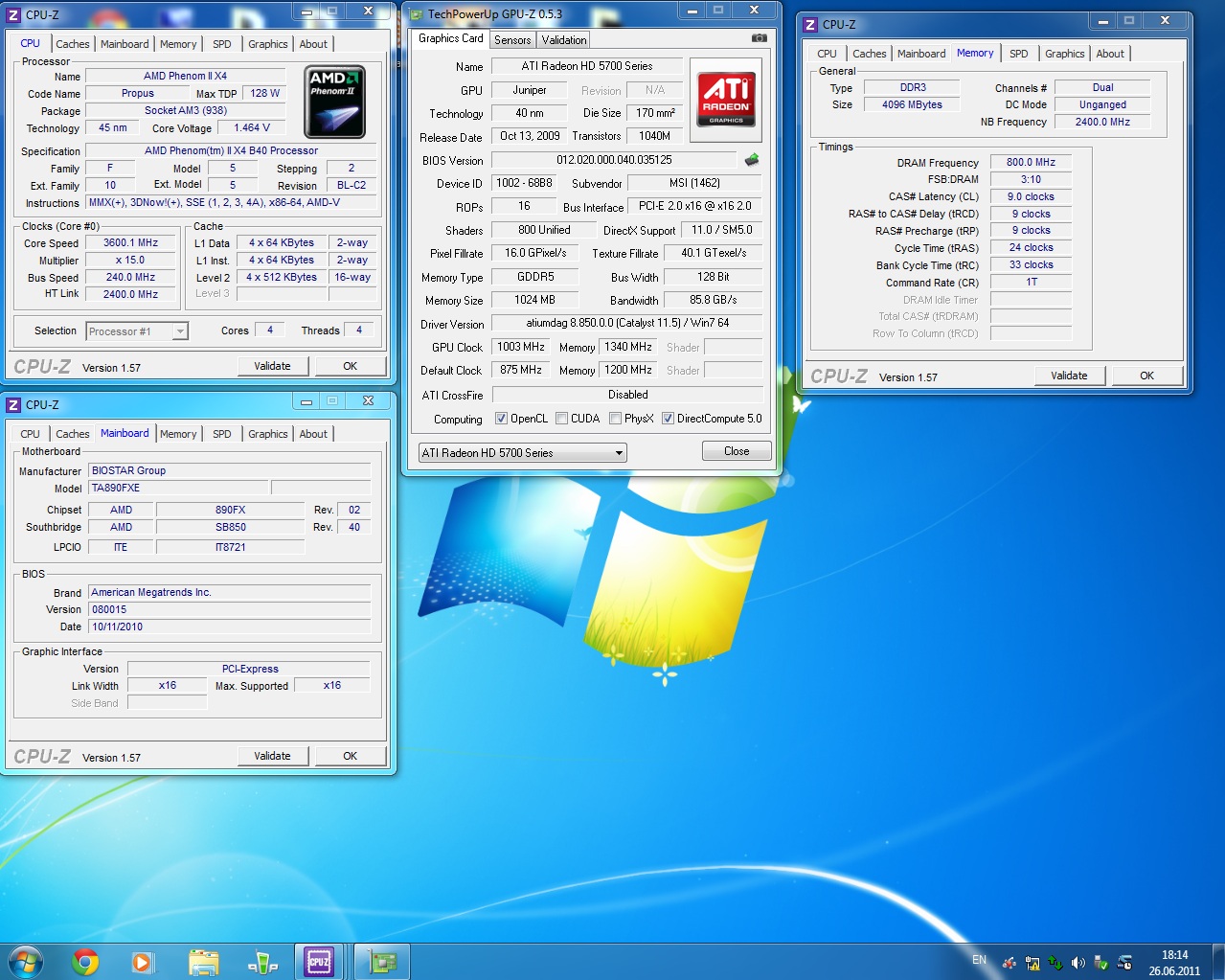Open the green taskbar icon beside Explorer

(x=261, y=962)
